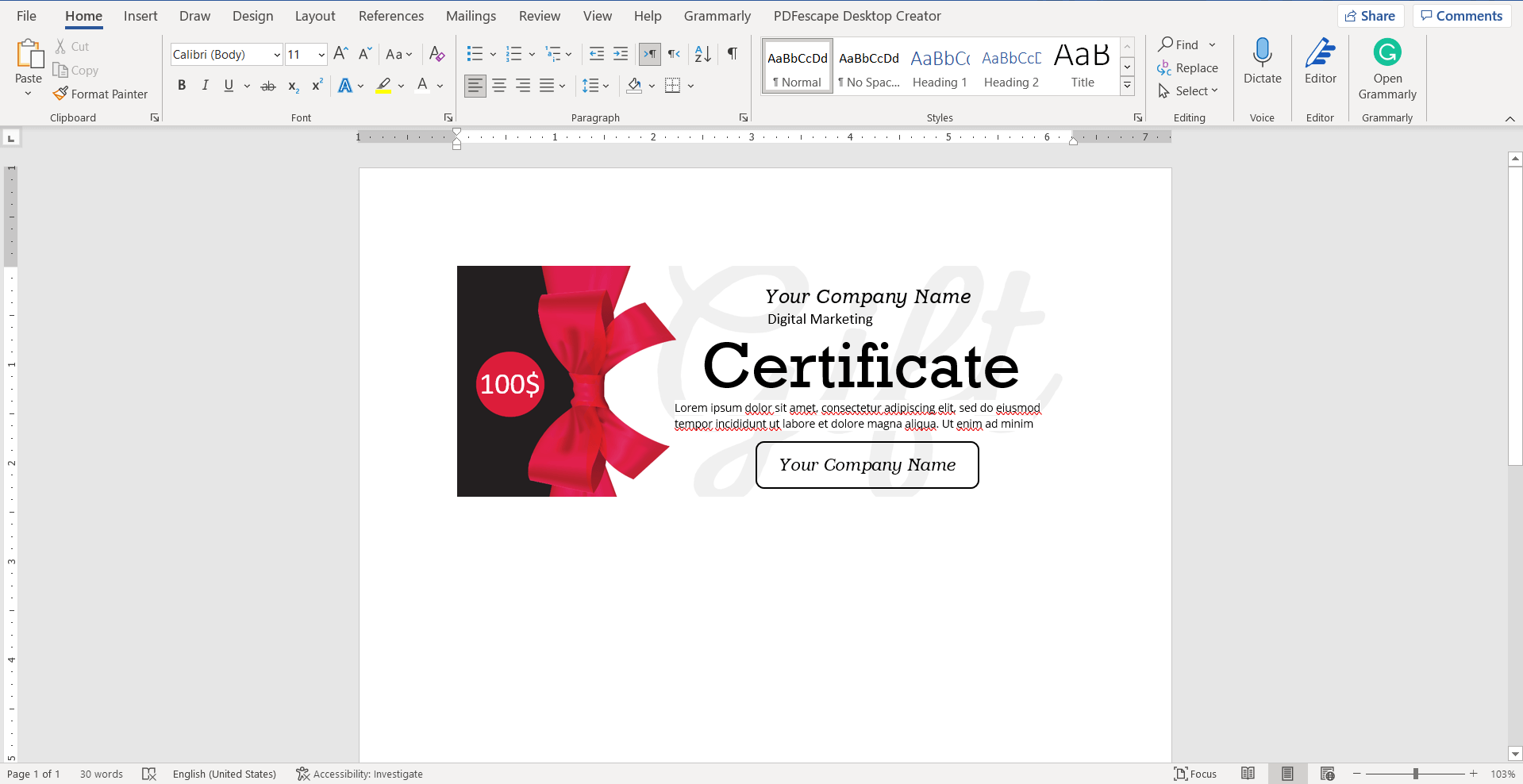Open the File menu
This screenshot has height=784, width=1523.
[26, 16]
